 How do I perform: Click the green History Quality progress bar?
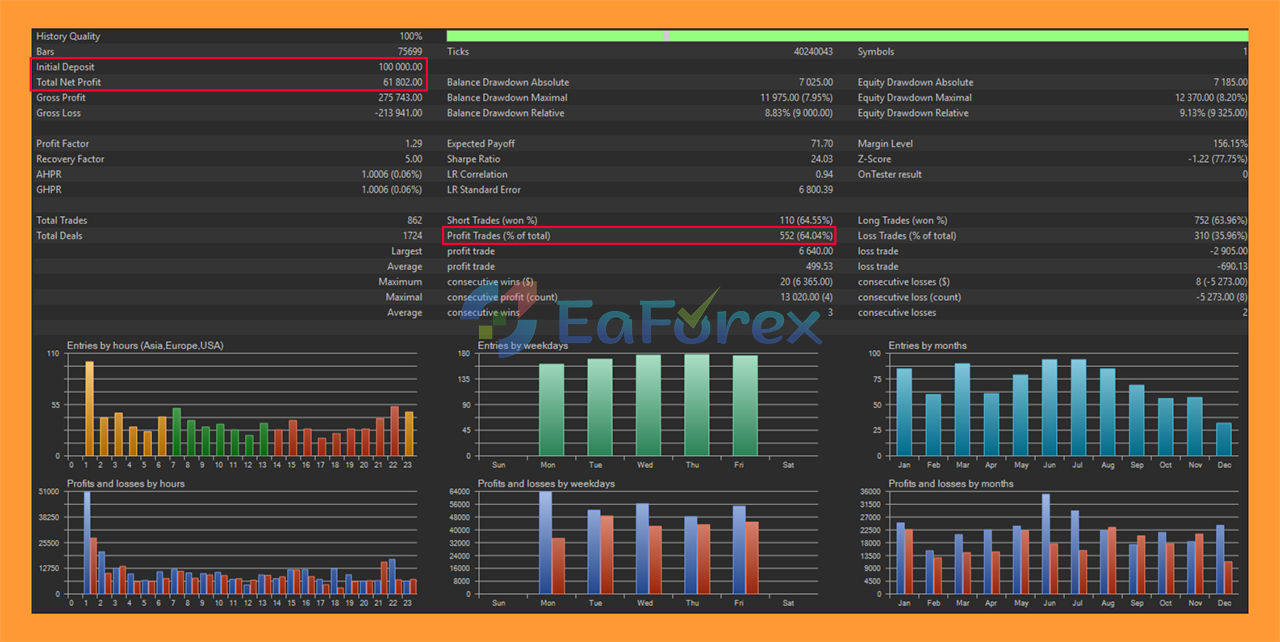pyautogui.click(x=846, y=36)
